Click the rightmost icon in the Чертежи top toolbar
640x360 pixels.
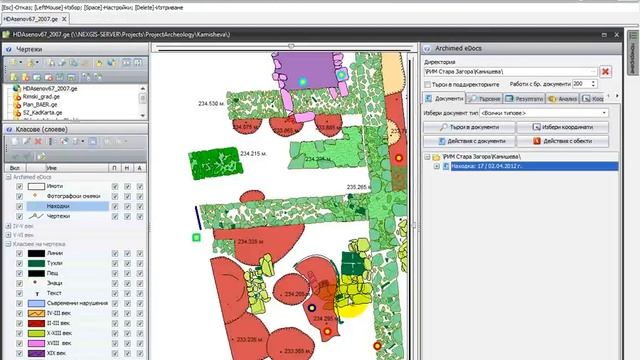point(138,63)
